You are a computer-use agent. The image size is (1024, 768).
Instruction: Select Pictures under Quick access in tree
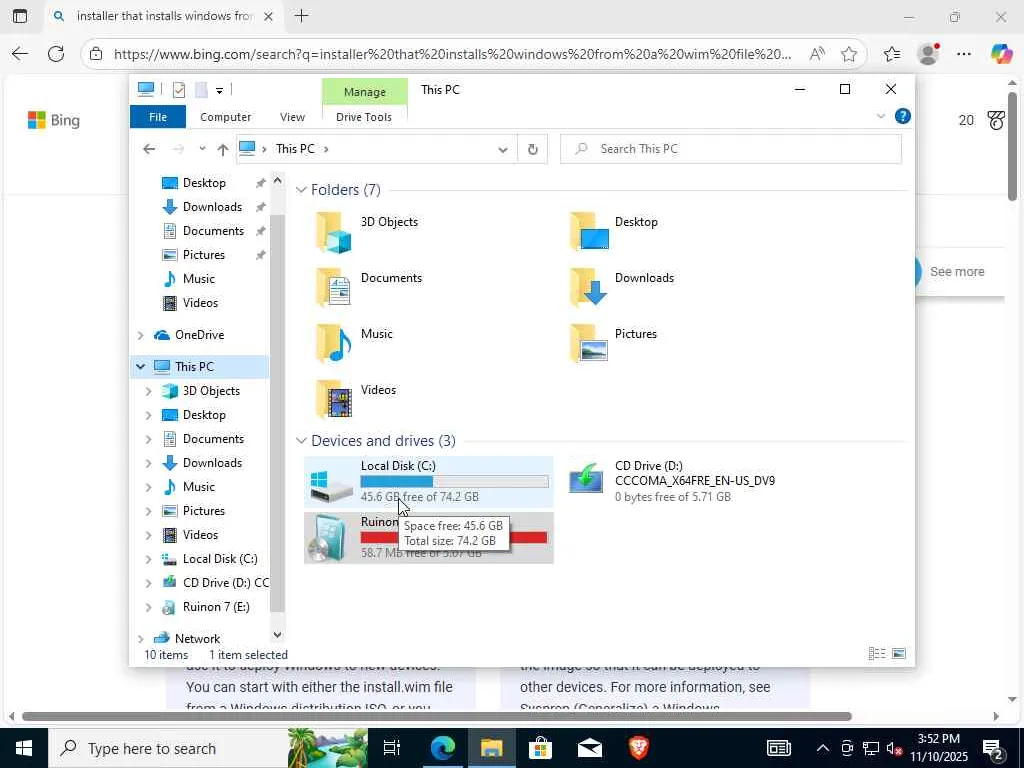[203, 255]
